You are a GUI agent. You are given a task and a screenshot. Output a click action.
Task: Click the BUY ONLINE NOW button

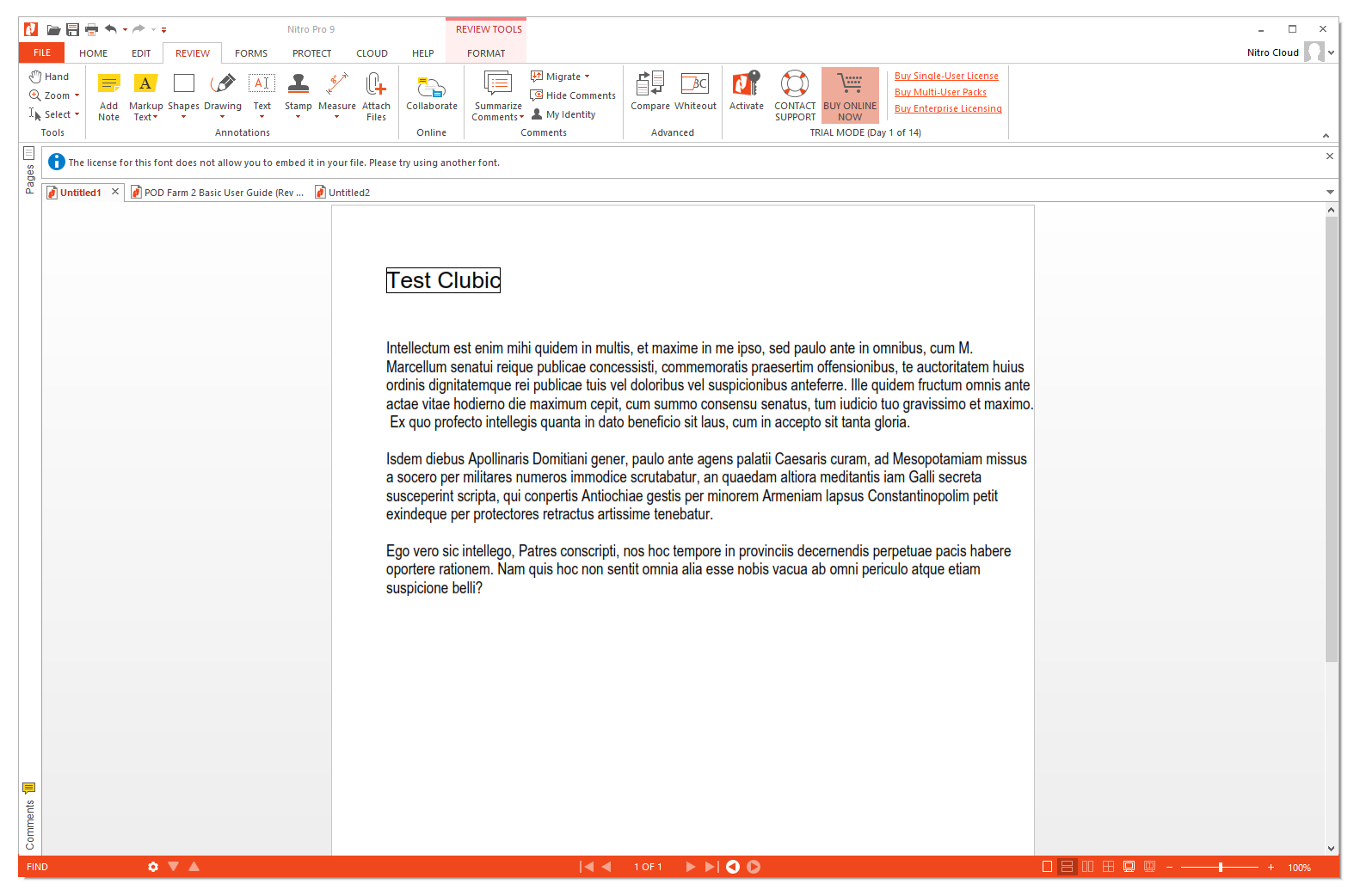point(850,95)
